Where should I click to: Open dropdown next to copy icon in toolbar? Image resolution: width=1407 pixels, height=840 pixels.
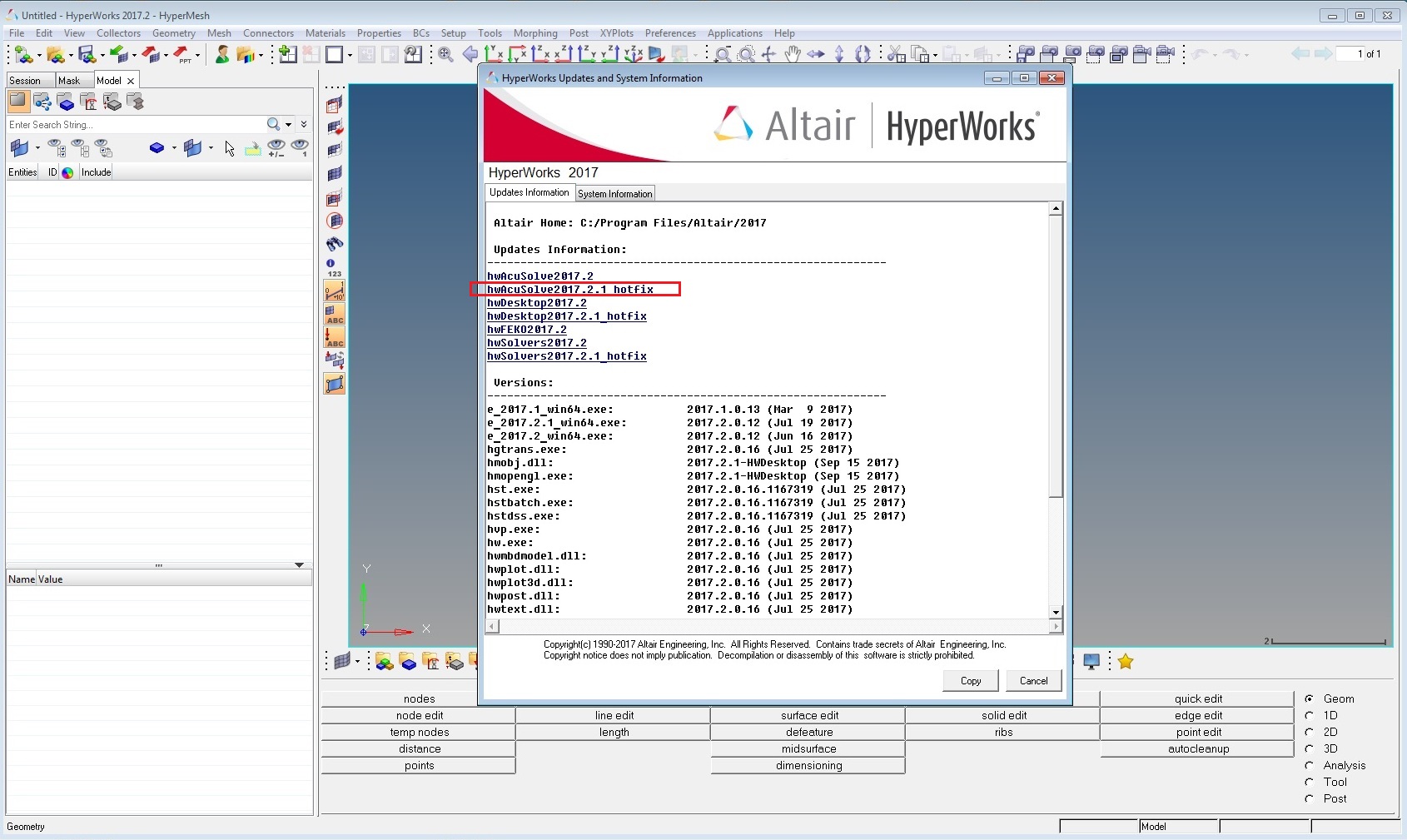pyautogui.click(x=936, y=56)
